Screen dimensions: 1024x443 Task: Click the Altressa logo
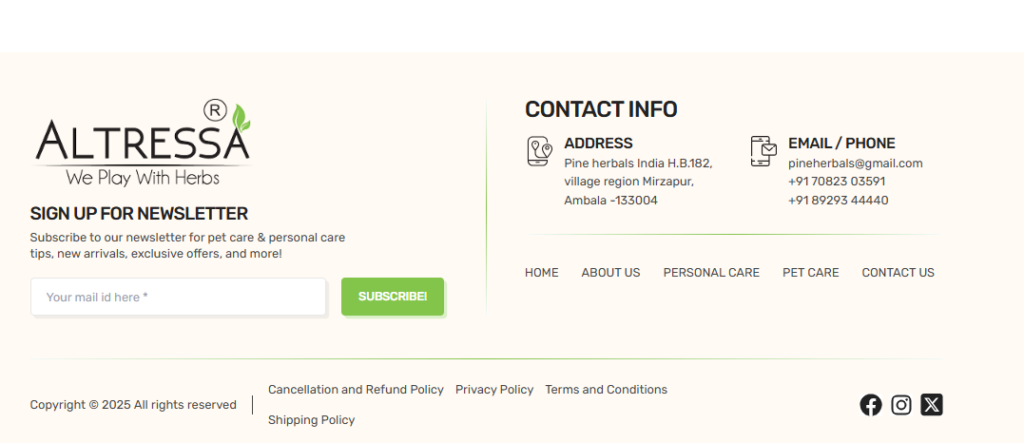point(142,143)
